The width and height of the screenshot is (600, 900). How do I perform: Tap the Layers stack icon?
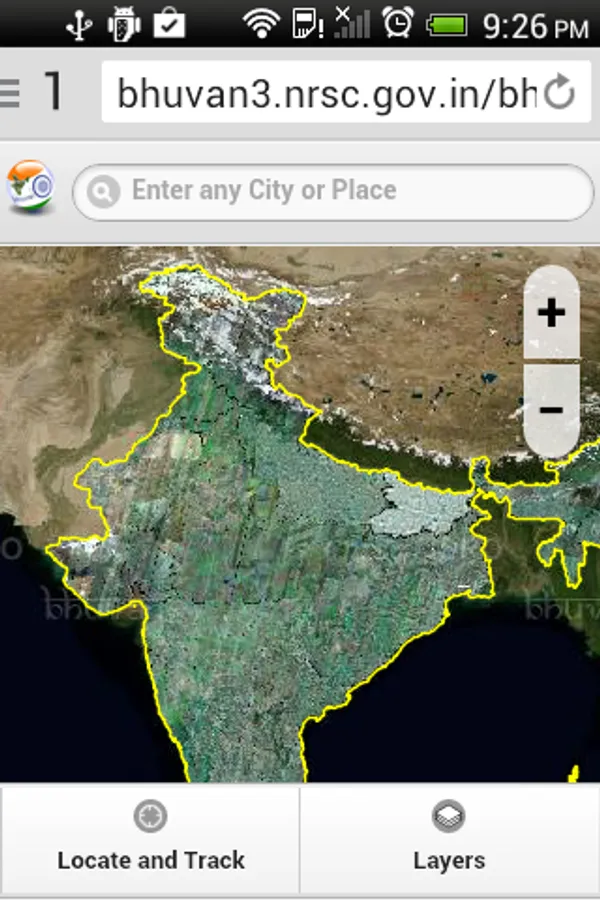point(449,816)
